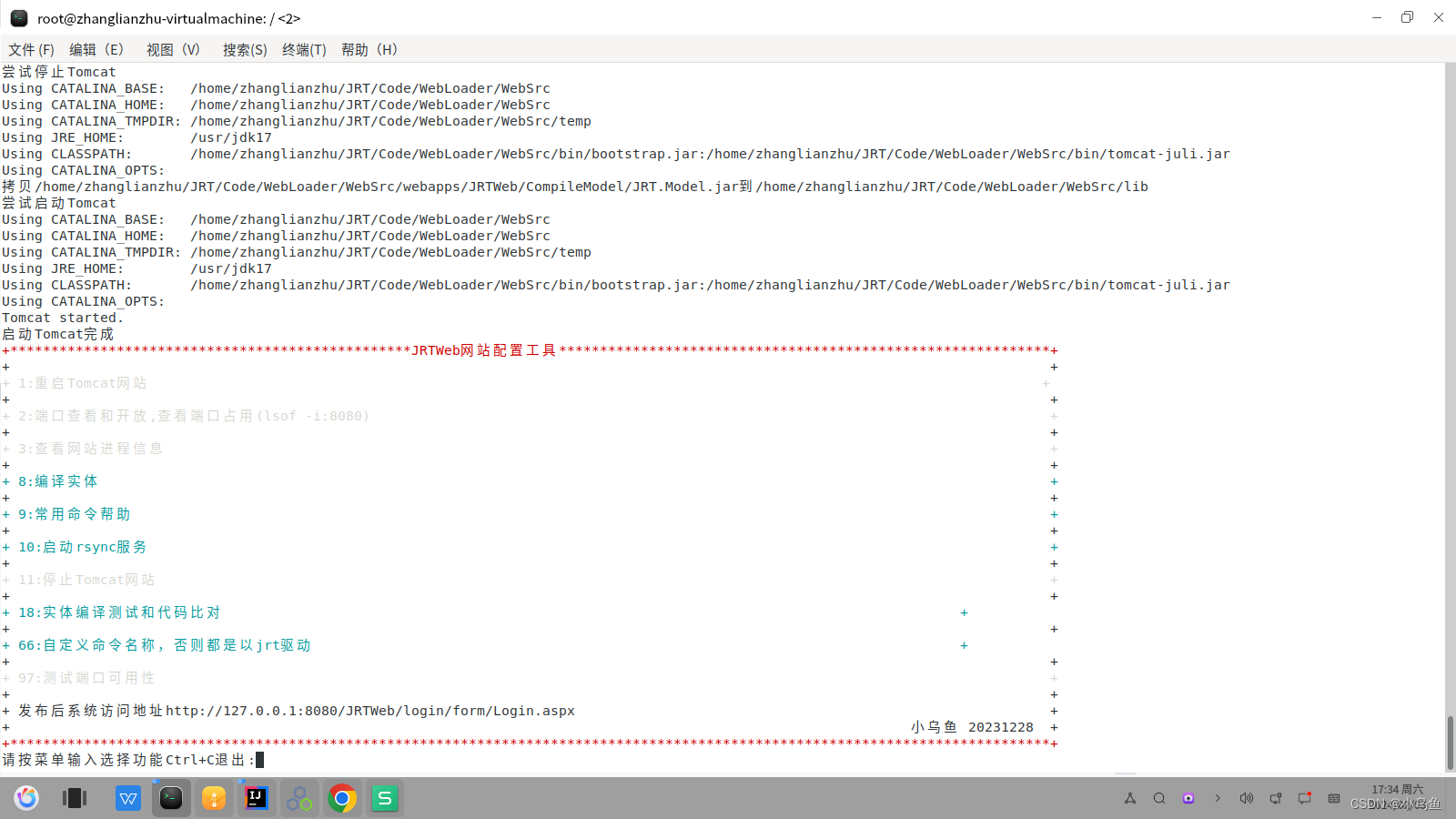This screenshot has height=819, width=1456.
Task: Open the hexagon cluster app in taskbar
Action: pyautogui.click(x=299, y=798)
